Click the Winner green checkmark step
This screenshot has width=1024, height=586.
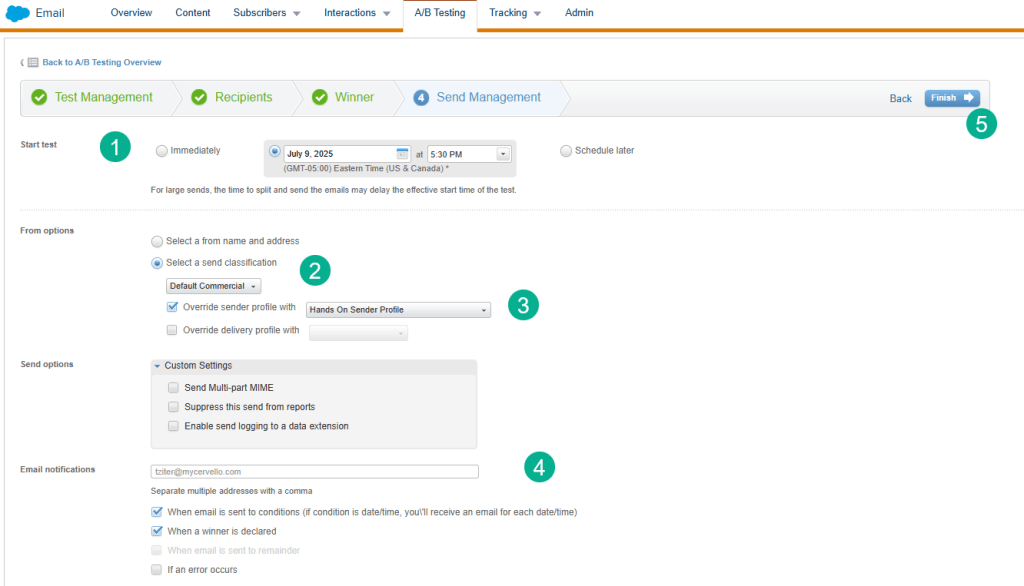pyautogui.click(x=320, y=98)
